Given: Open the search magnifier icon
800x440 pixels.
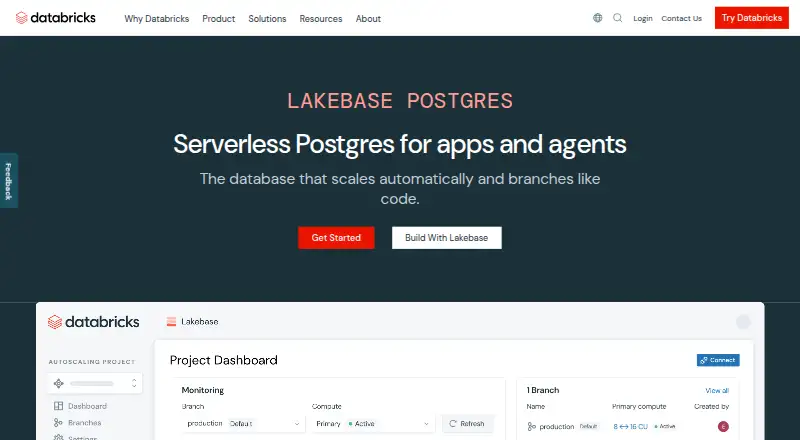Looking at the screenshot, I should [x=617, y=18].
